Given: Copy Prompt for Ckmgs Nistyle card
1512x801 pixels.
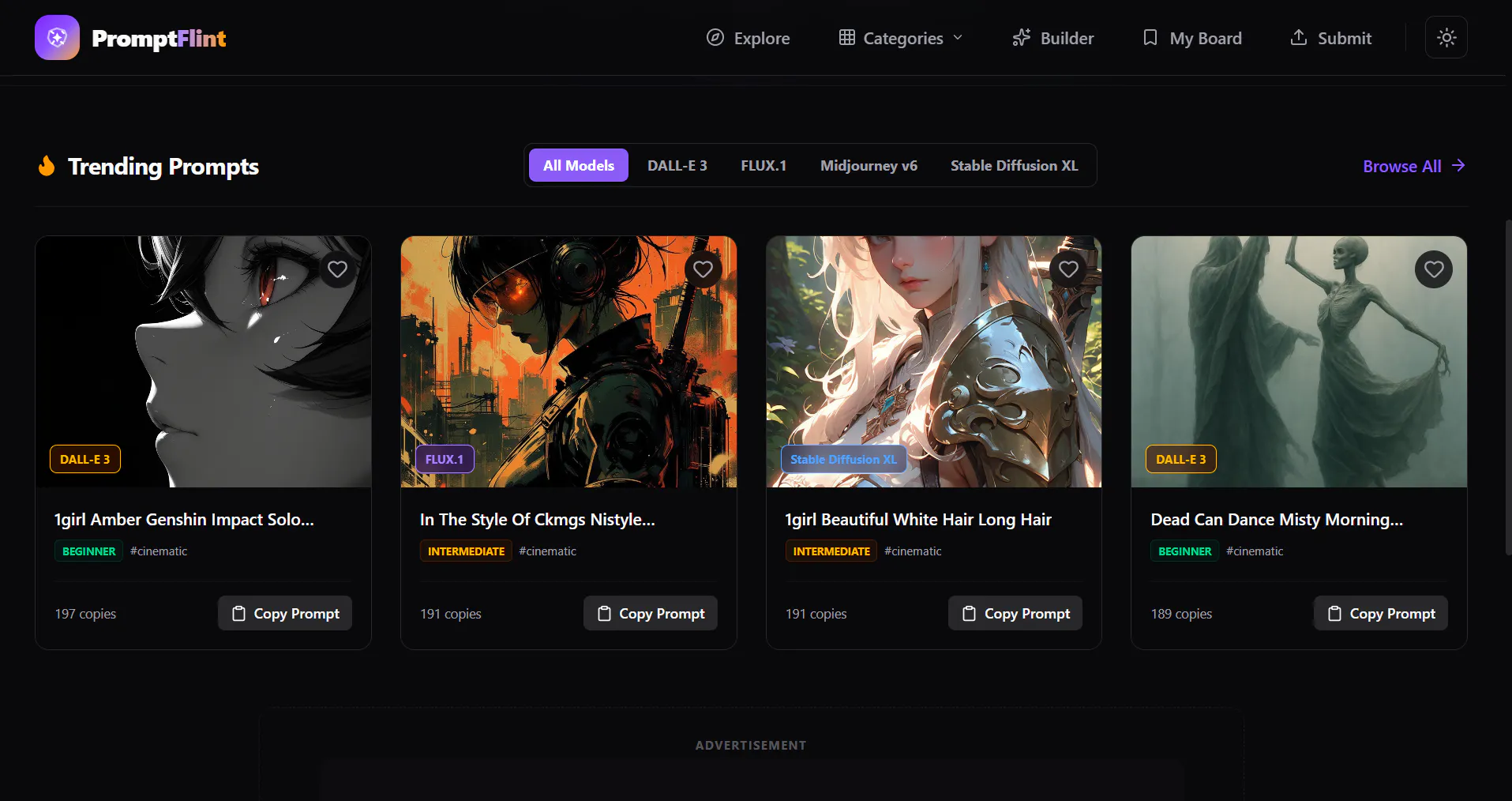Looking at the screenshot, I should tap(651, 613).
